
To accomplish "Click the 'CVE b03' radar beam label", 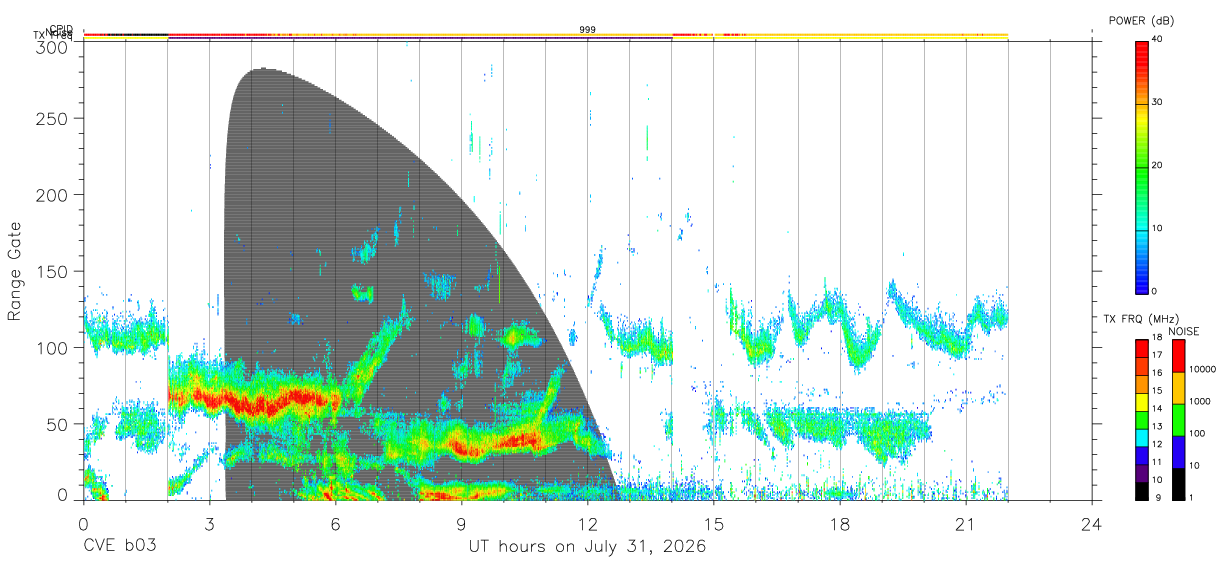I will [119, 547].
